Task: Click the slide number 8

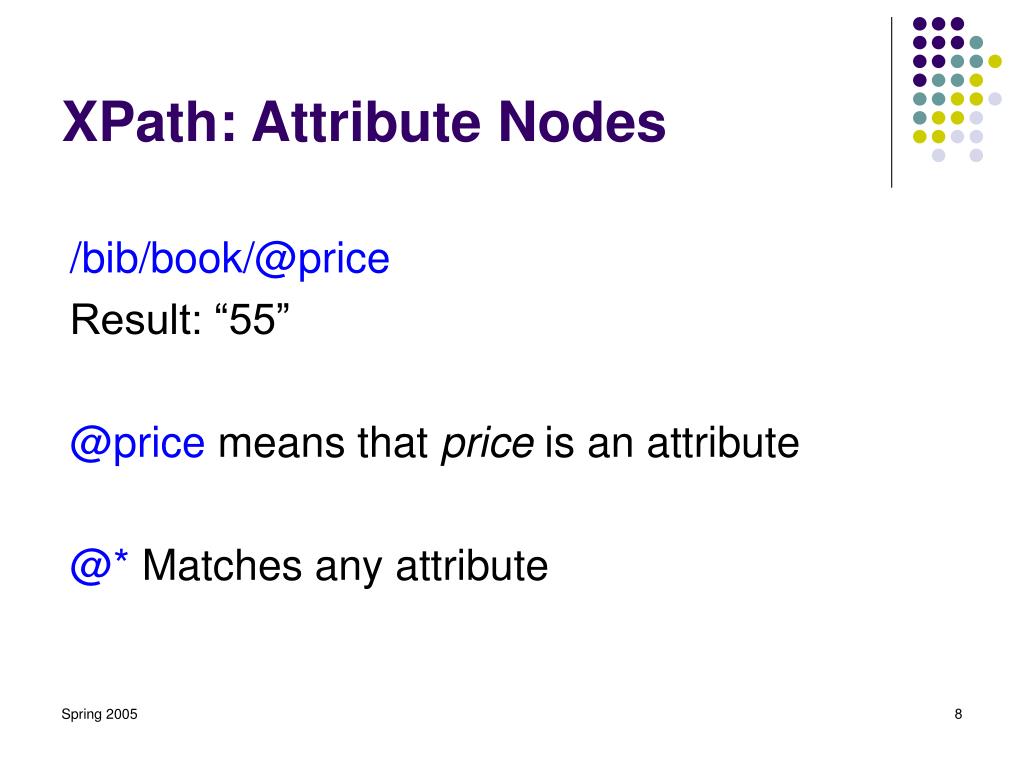Action: [958, 714]
